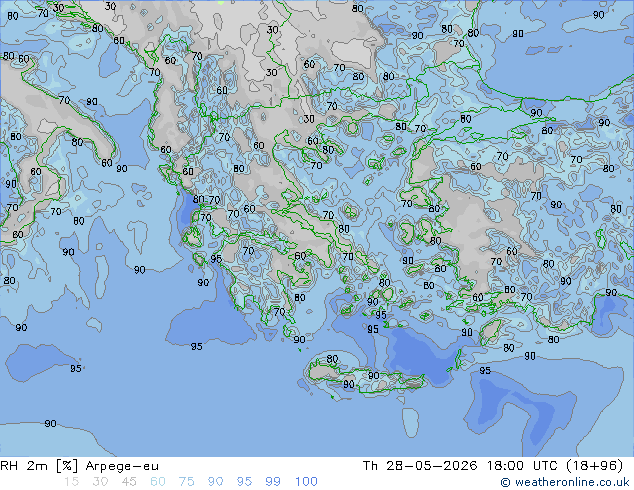Image resolution: width=634 pixels, height=490 pixels.
Task: Select legend value 90
Action: (x=215, y=482)
